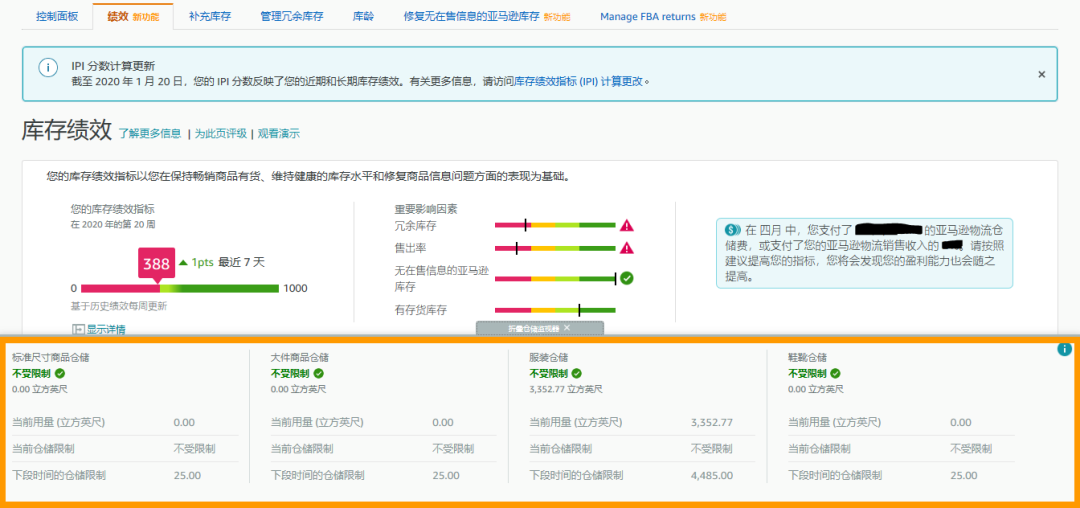Click the 4,485.00 next-period limit value
Screen dimensions: 1080x508
pos(712,475)
